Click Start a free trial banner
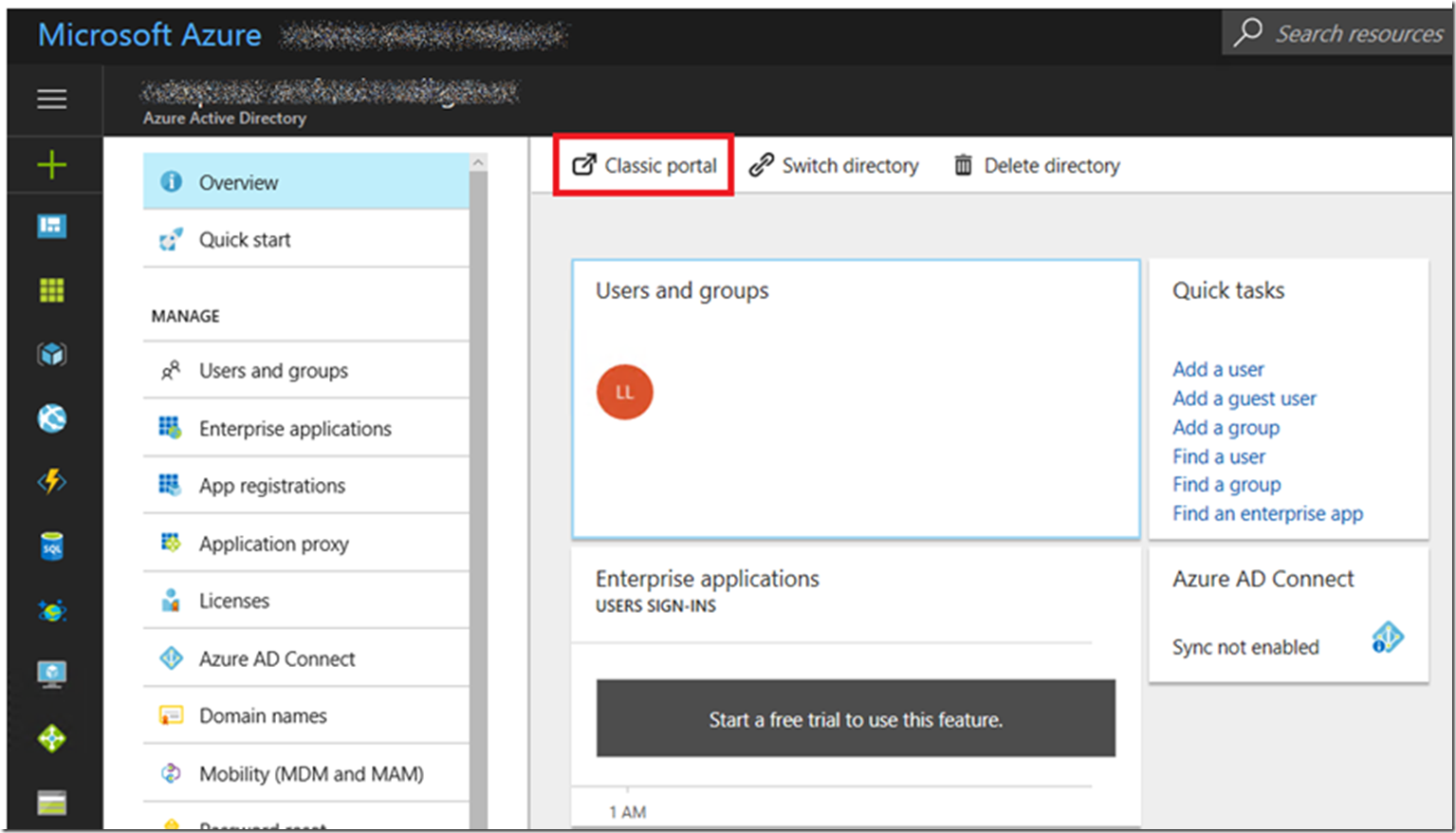Screen dimensions: 1456x833 tap(856, 718)
